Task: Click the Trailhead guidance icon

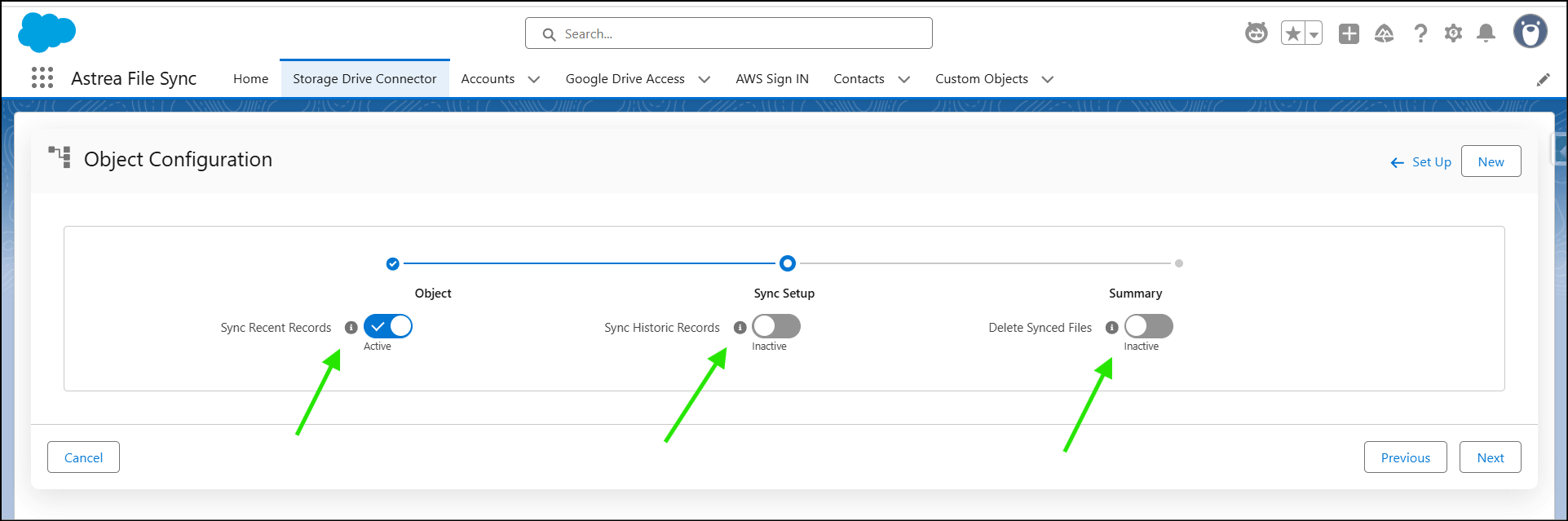Action: point(1384,33)
